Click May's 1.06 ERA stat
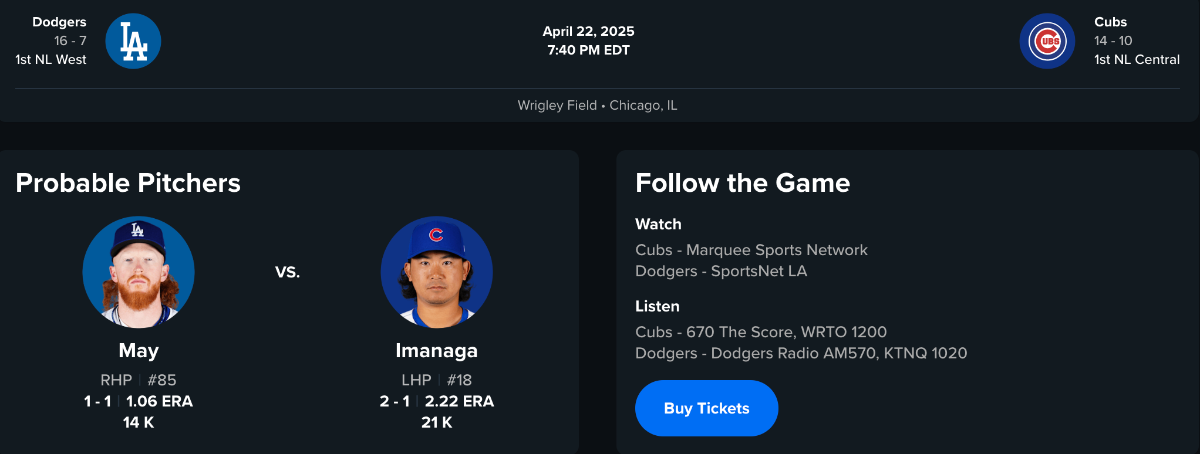This screenshot has width=1200, height=454. coord(159,401)
